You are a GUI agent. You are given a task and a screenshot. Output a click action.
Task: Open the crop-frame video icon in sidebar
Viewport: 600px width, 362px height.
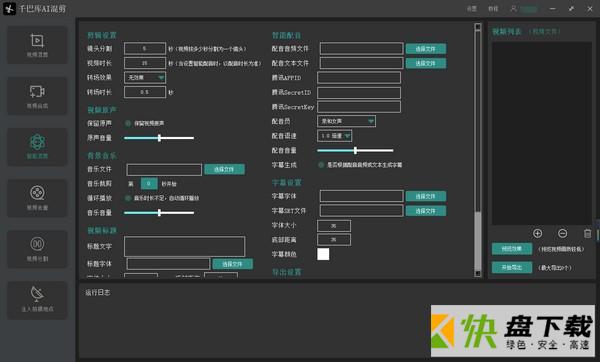(37, 41)
